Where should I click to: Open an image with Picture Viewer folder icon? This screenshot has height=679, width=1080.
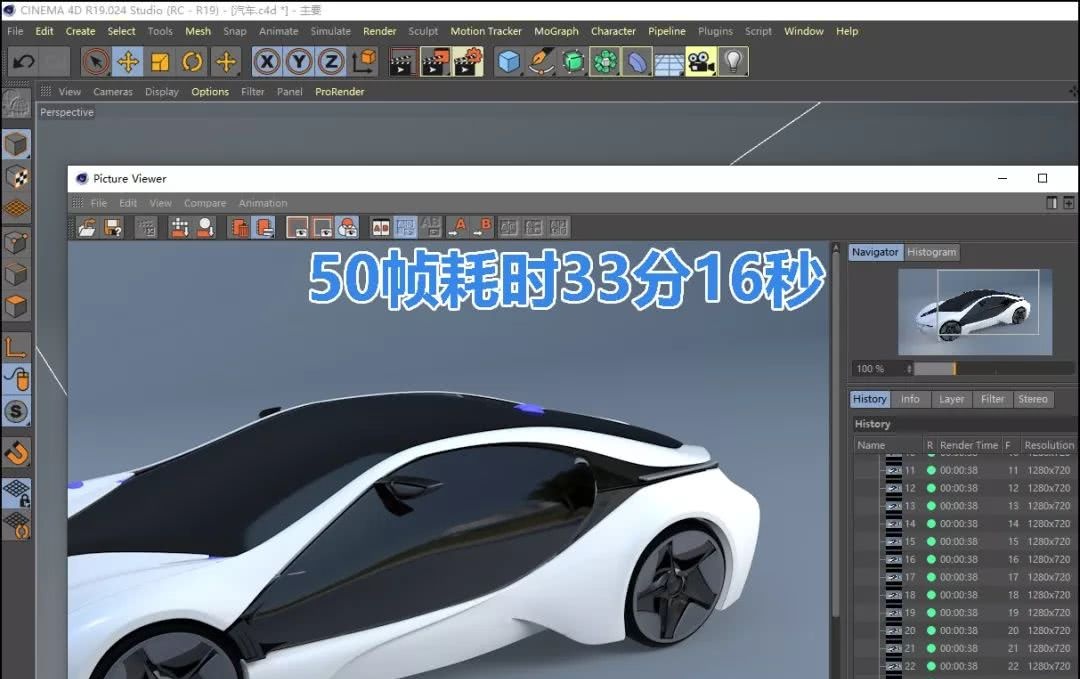[87, 227]
